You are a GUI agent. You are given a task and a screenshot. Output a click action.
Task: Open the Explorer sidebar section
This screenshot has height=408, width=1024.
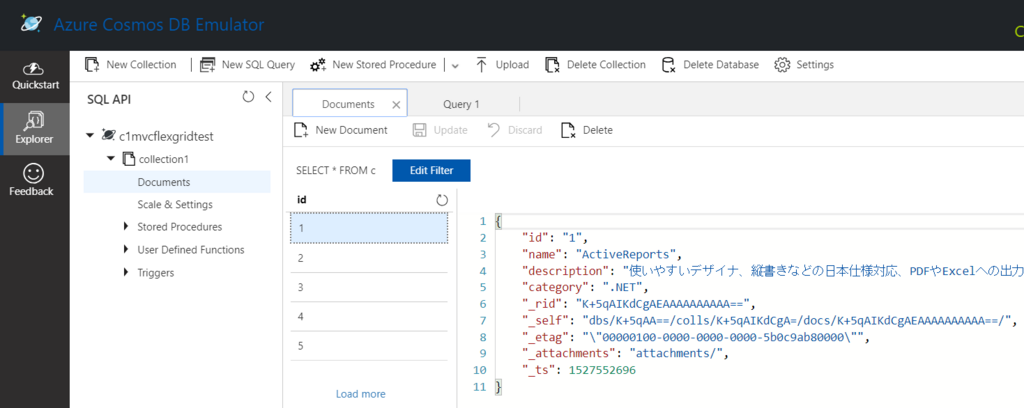coord(35,129)
